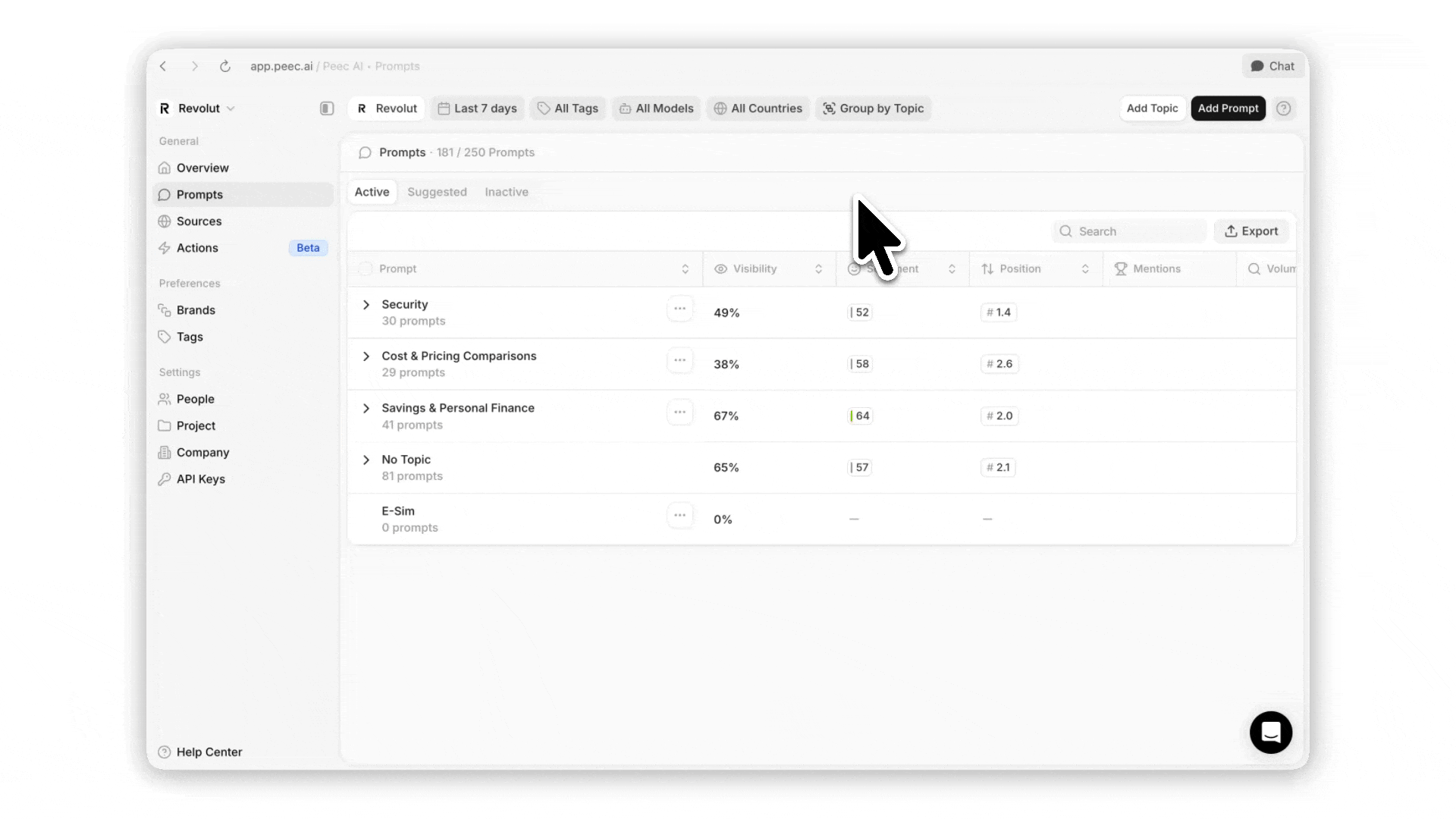Screen dimensions: 1456x819
Task: Switch to the Inactive tab
Action: pyautogui.click(x=506, y=192)
